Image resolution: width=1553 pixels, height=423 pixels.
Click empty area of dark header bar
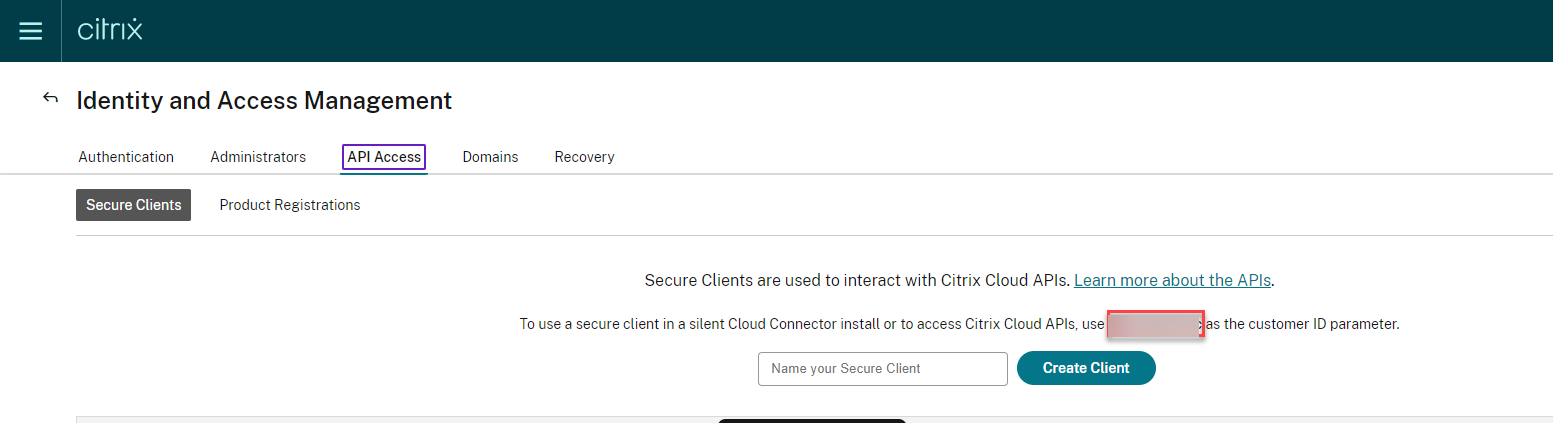tap(800, 30)
